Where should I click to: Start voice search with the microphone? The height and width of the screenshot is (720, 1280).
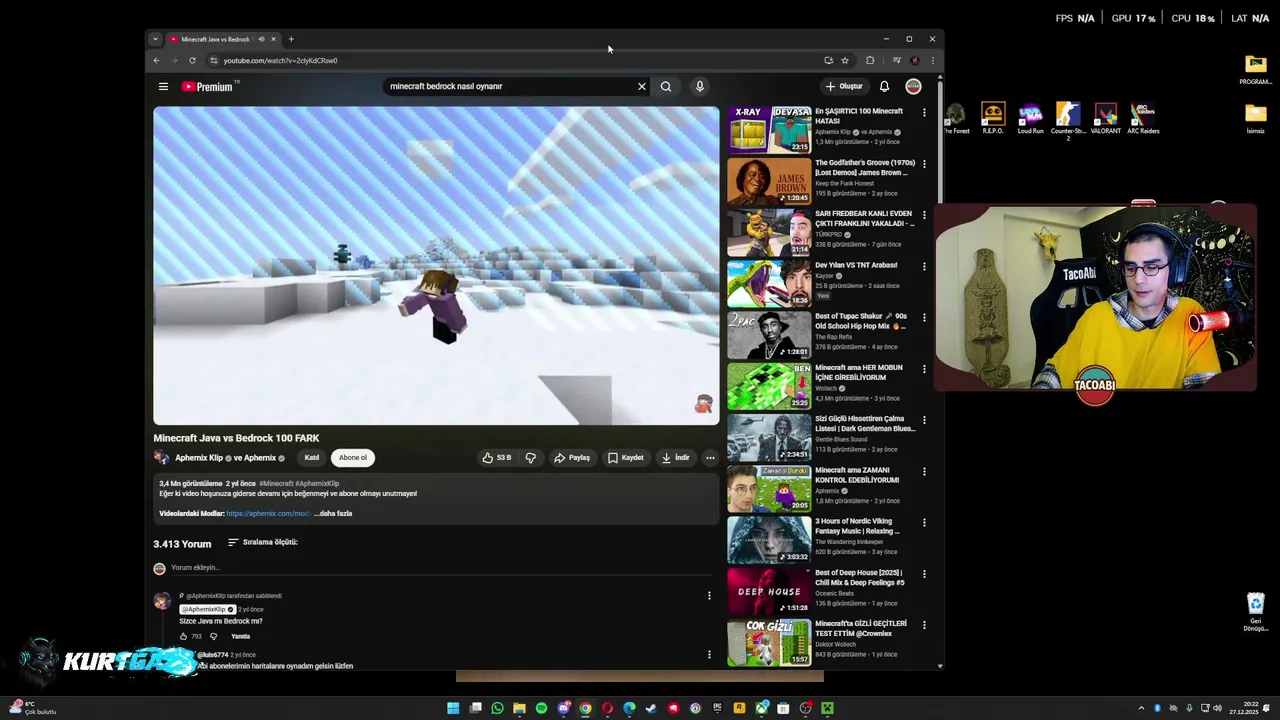pos(700,86)
